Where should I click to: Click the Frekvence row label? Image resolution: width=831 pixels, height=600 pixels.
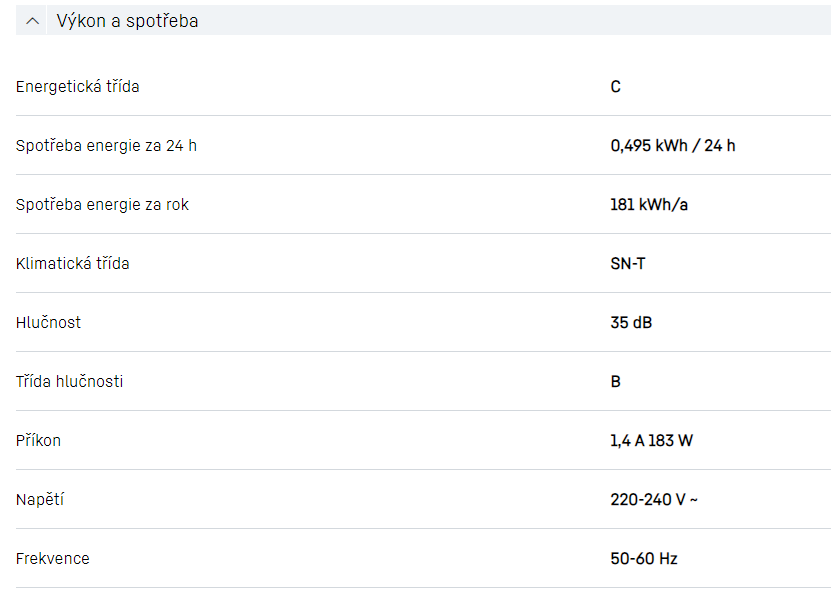pyautogui.click(x=53, y=559)
